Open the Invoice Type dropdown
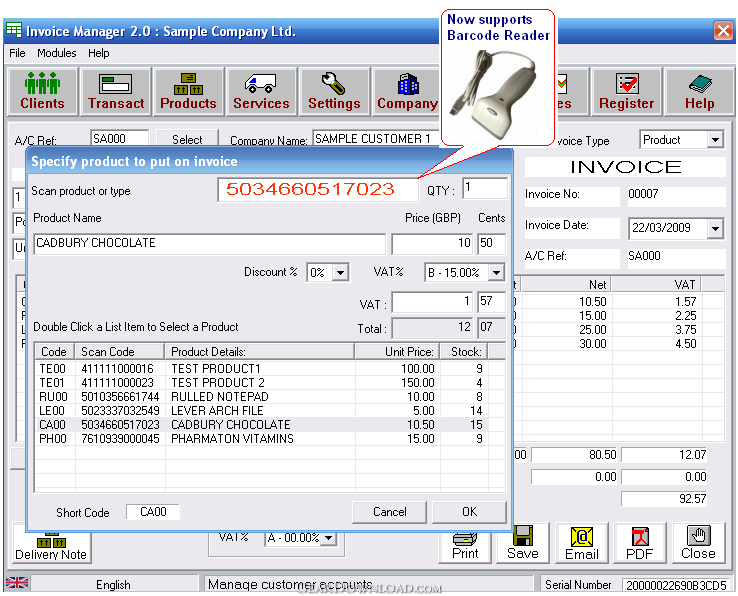This screenshot has height=596, width=738. pyautogui.click(x=714, y=141)
